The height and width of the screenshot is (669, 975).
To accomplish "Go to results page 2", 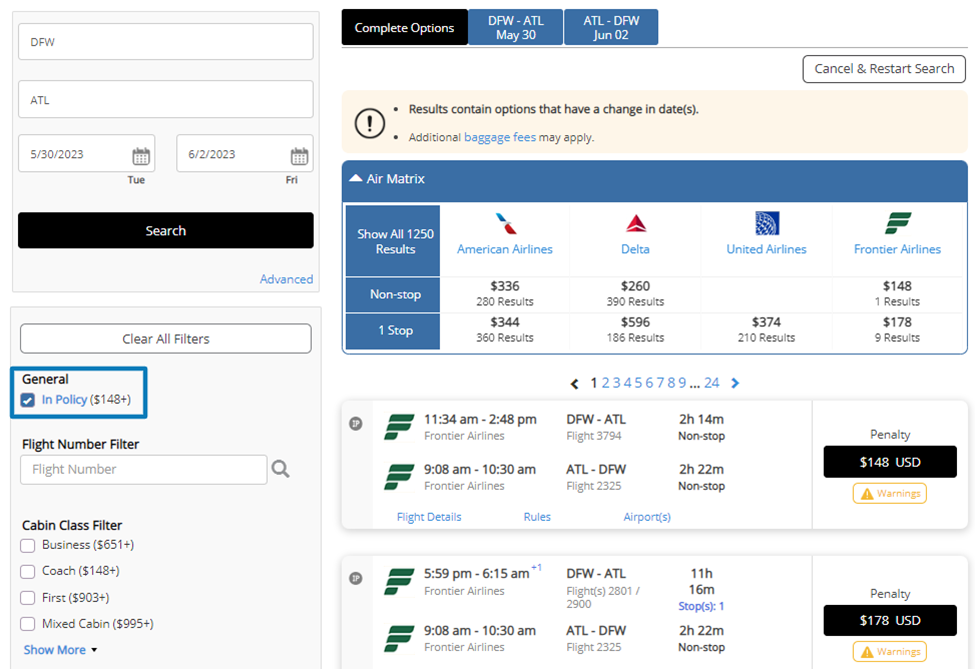I will tap(605, 383).
